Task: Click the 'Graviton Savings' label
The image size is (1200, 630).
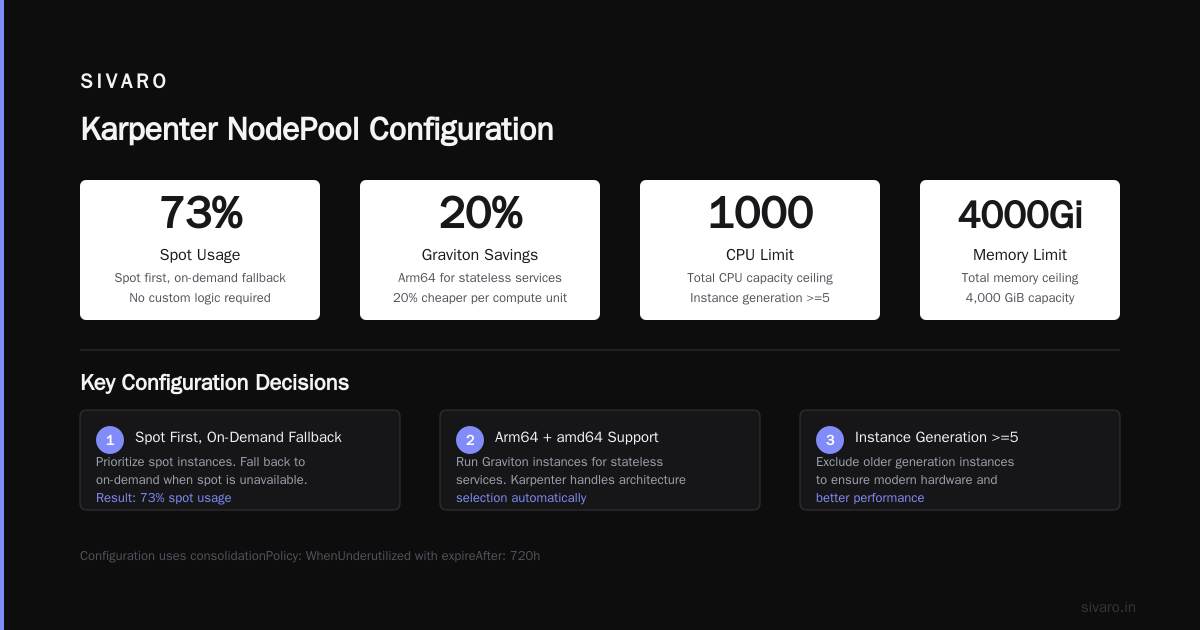Action: [x=480, y=255]
